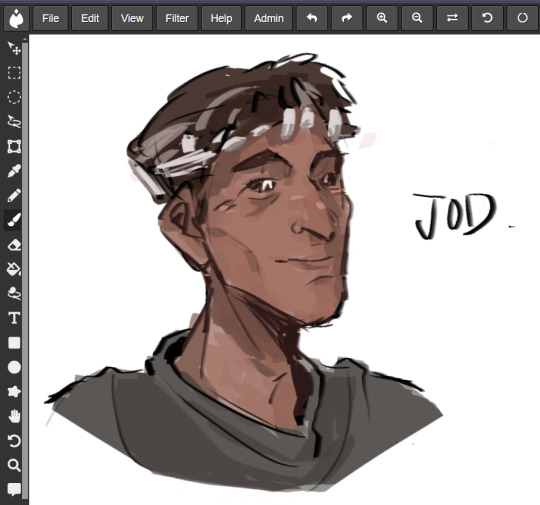The image size is (540, 505).
Task: Open the Help menu
Action: coord(221,18)
